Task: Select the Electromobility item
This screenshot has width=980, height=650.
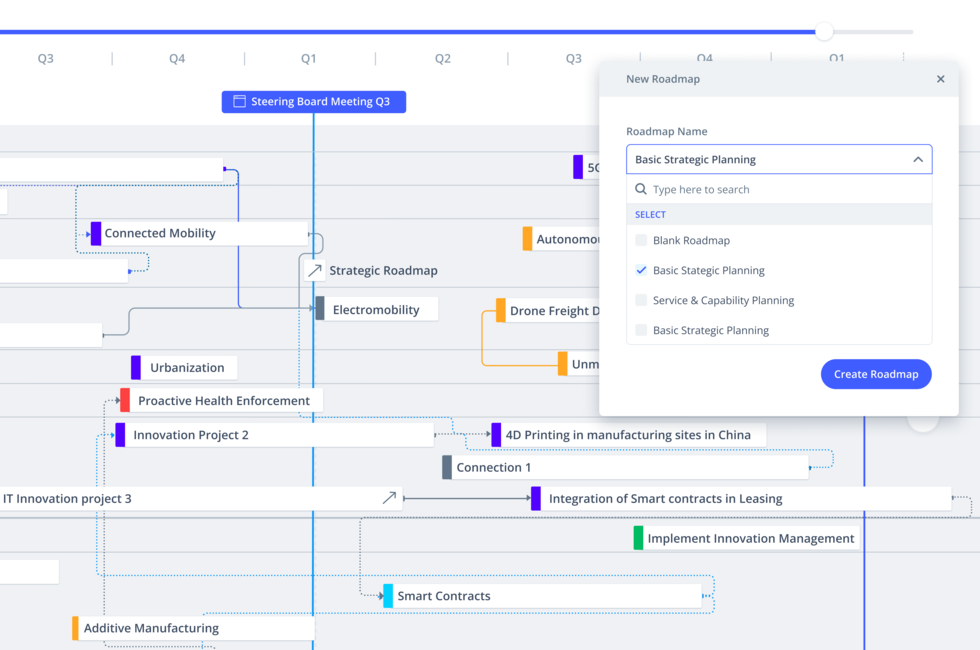Action: coord(377,309)
